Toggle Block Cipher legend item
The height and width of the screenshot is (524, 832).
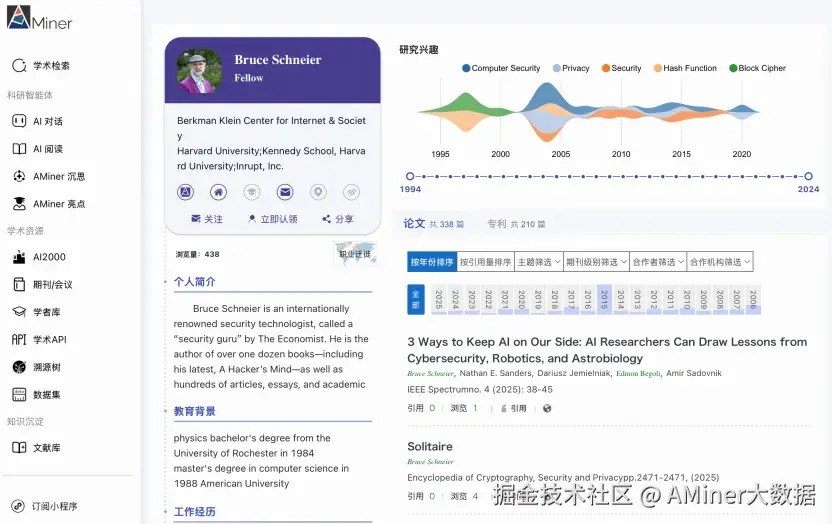pos(757,68)
